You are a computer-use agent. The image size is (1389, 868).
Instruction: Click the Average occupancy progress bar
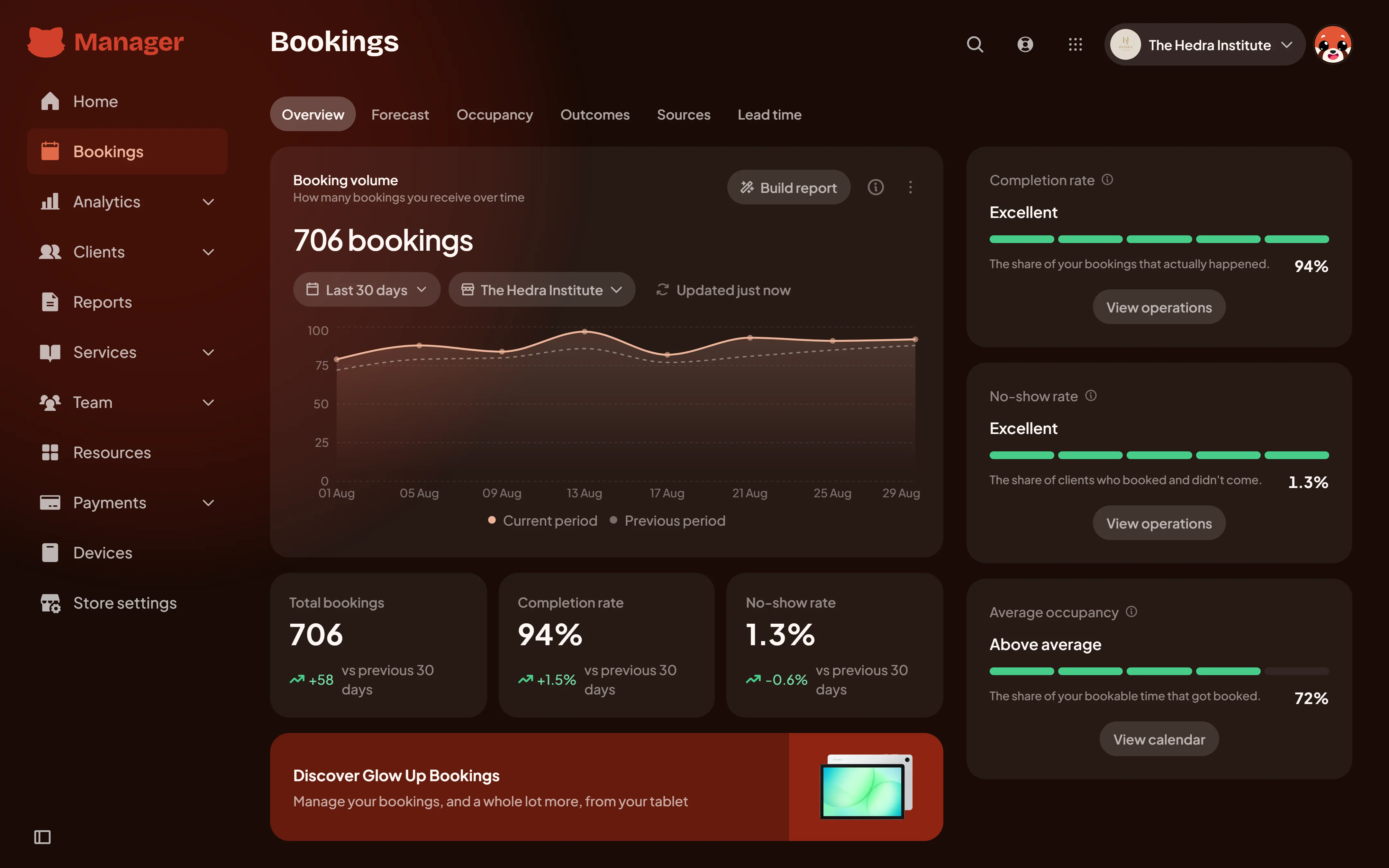(1159, 671)
